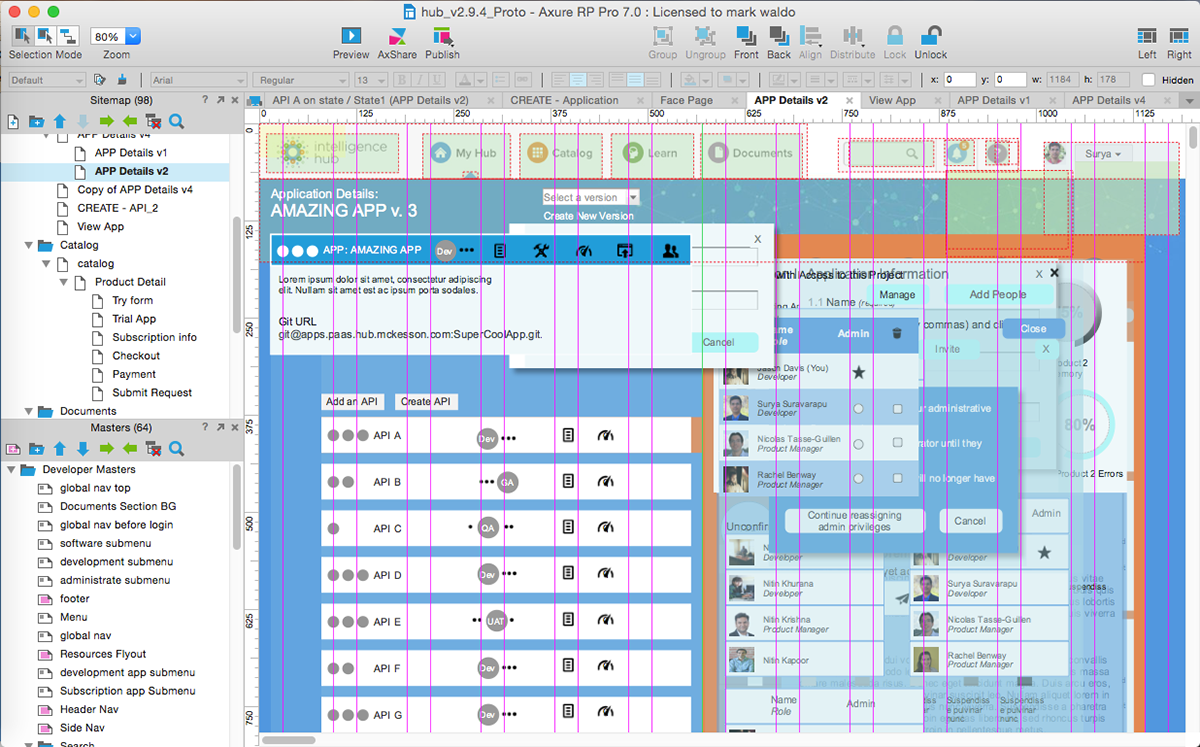Delete page with Sitemap delete icon
This screenshot has width=1200, height=747.
click(153, 122)
